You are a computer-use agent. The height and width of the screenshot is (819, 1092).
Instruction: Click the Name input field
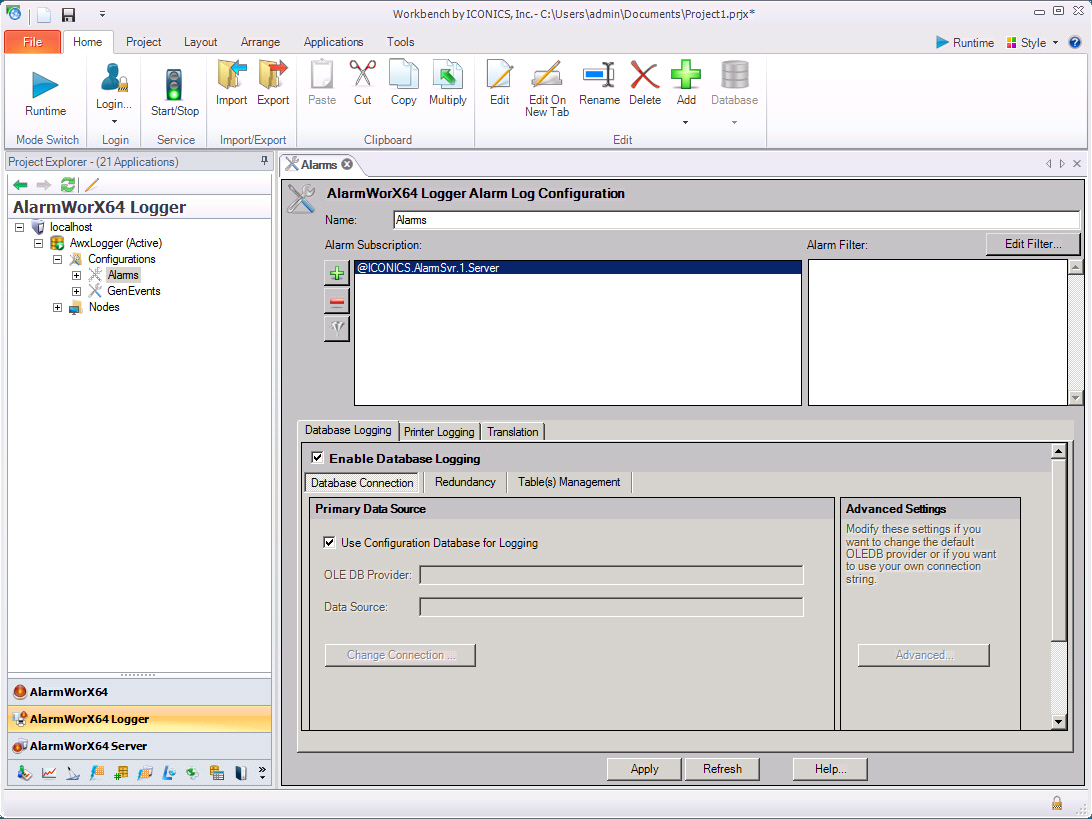pyautogui.click(x=735, y=219)
